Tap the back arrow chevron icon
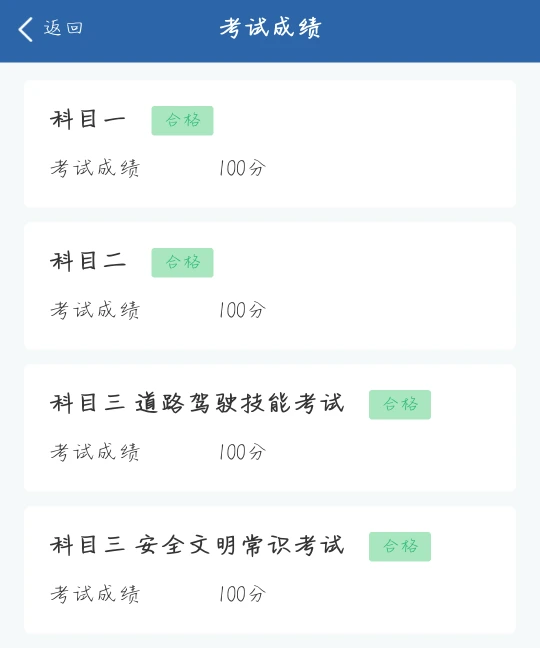 26,29
